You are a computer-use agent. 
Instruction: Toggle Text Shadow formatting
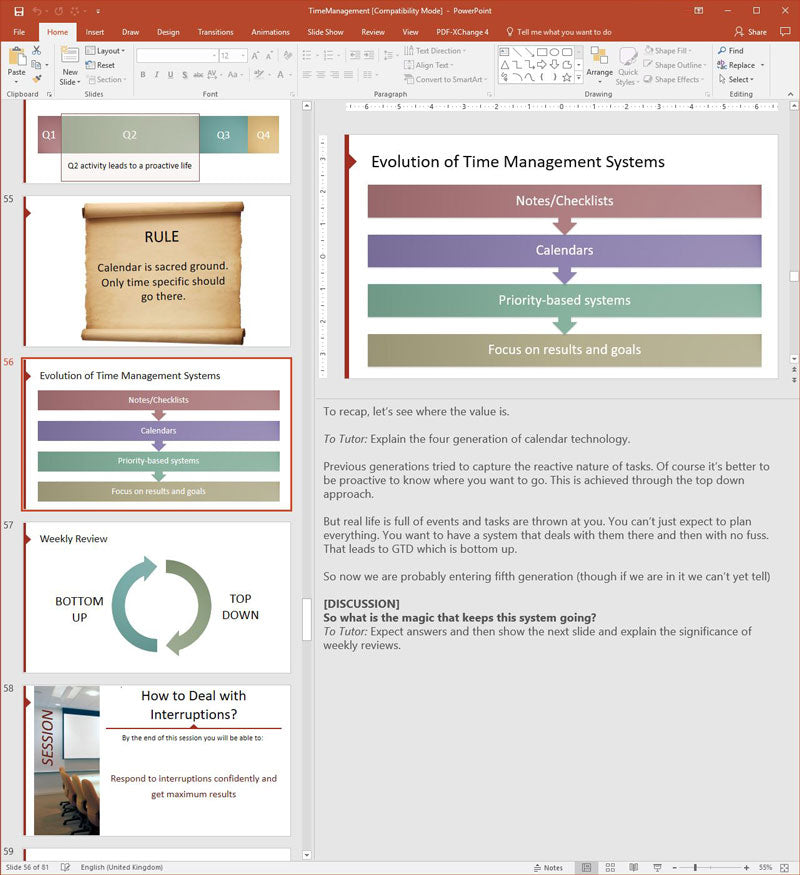click(x=184, y=74)
